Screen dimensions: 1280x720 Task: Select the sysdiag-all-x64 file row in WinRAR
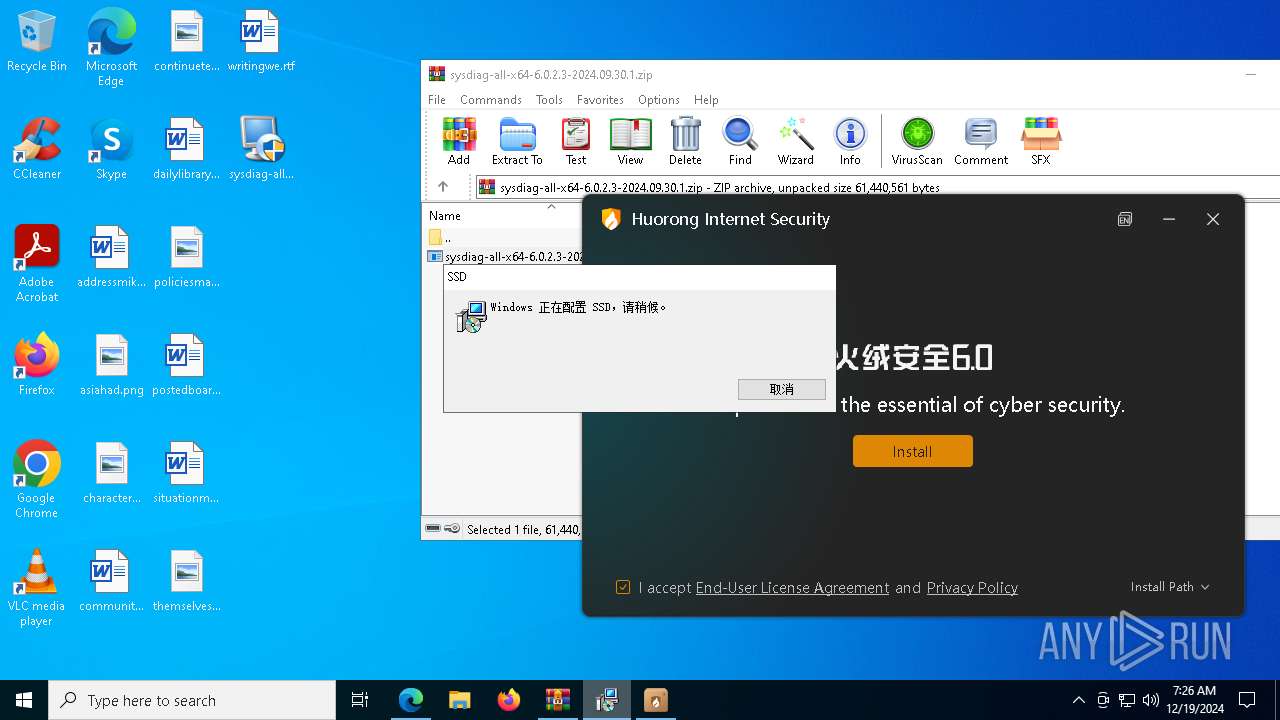point(504,257)
